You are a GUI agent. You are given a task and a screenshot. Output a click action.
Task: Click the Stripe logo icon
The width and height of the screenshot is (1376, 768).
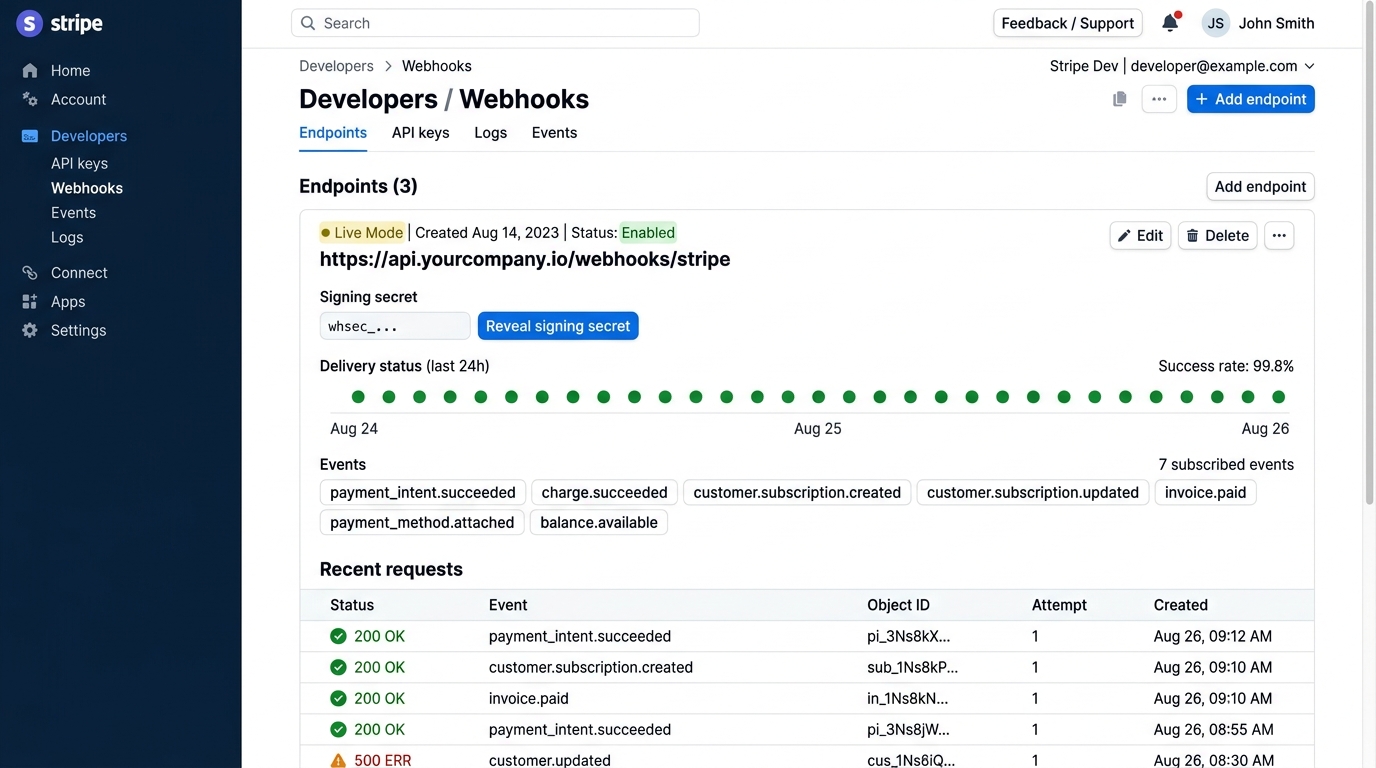click(30, 23)
